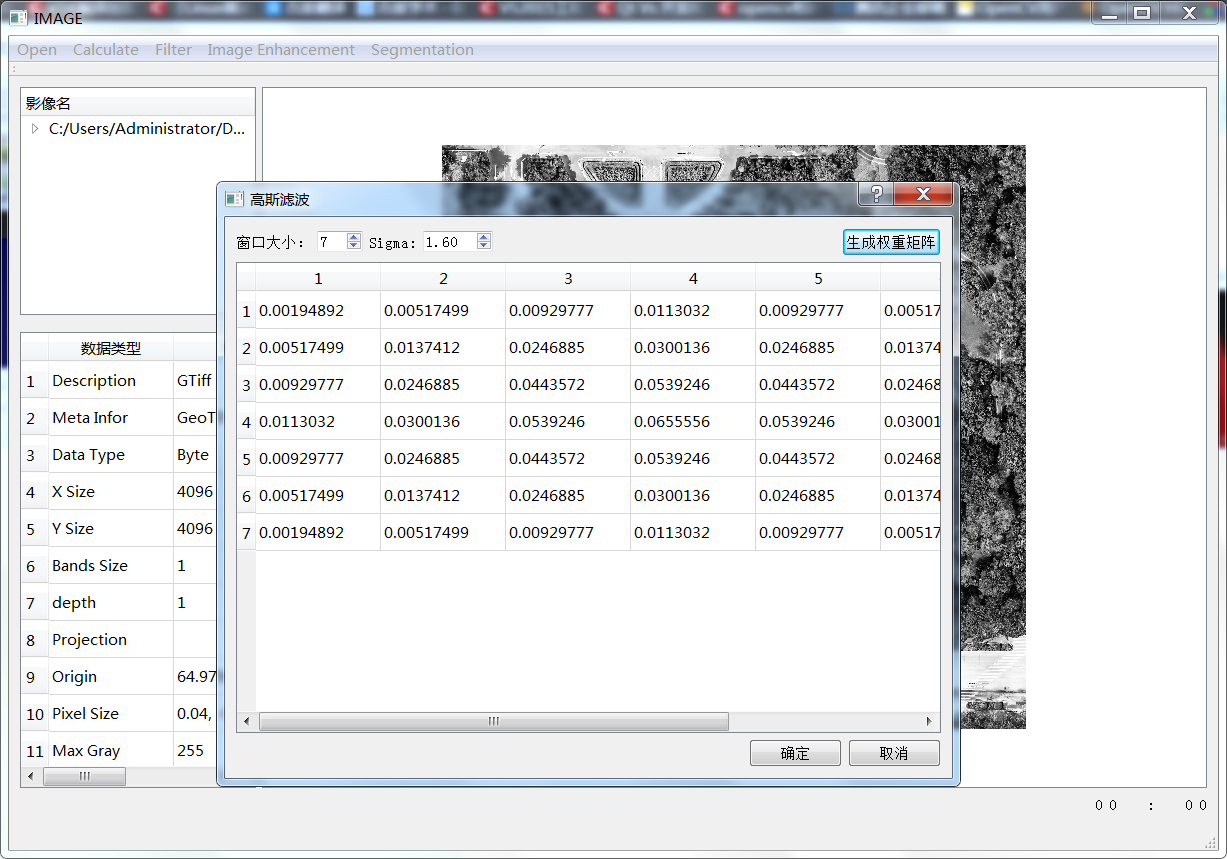Open the Segmentation menu
Image resolution: width=1227 pixels, height=859 pixels.
click(x=422, y=49)
